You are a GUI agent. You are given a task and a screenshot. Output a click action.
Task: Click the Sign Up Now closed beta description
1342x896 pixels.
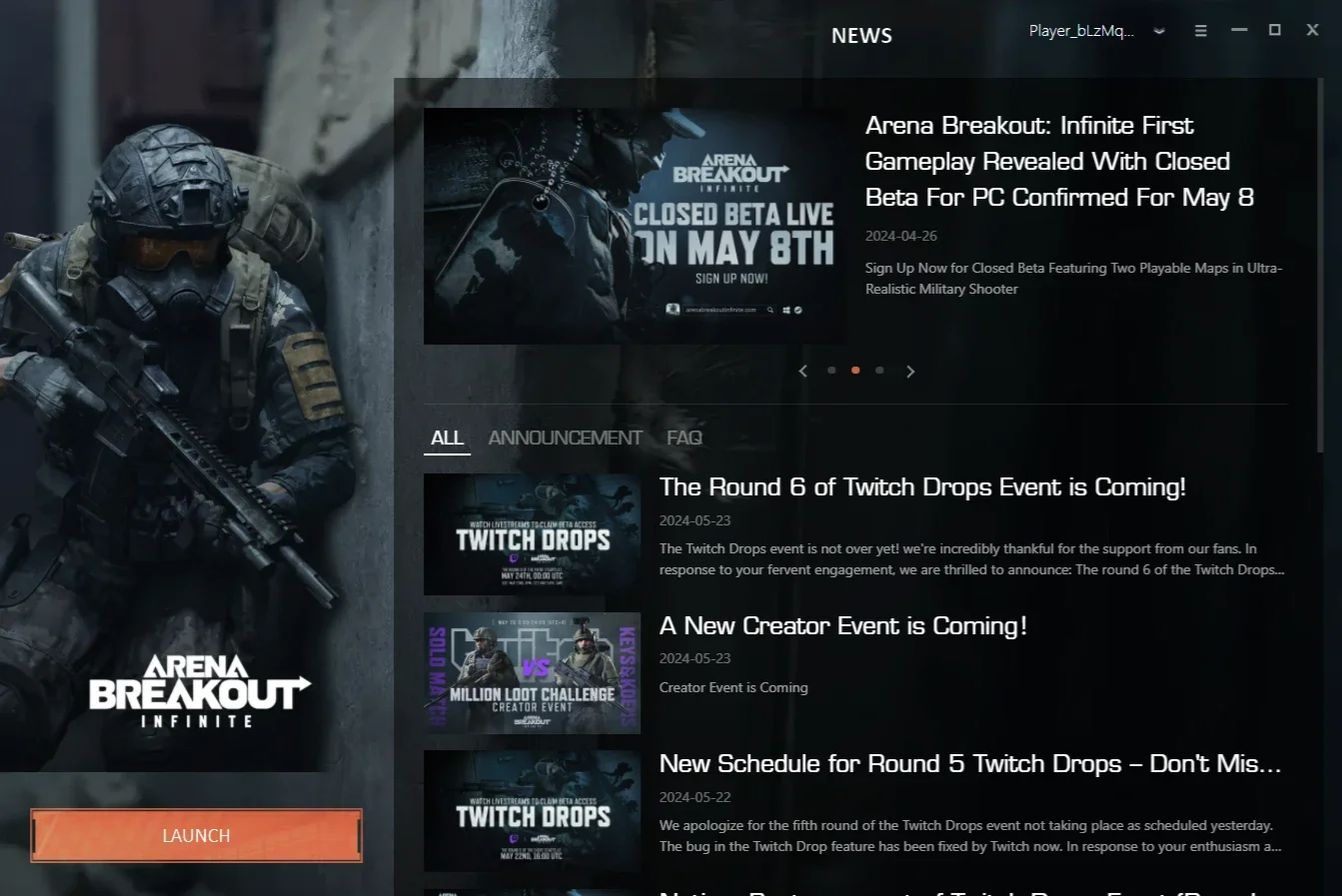(x=1073, y=279)
